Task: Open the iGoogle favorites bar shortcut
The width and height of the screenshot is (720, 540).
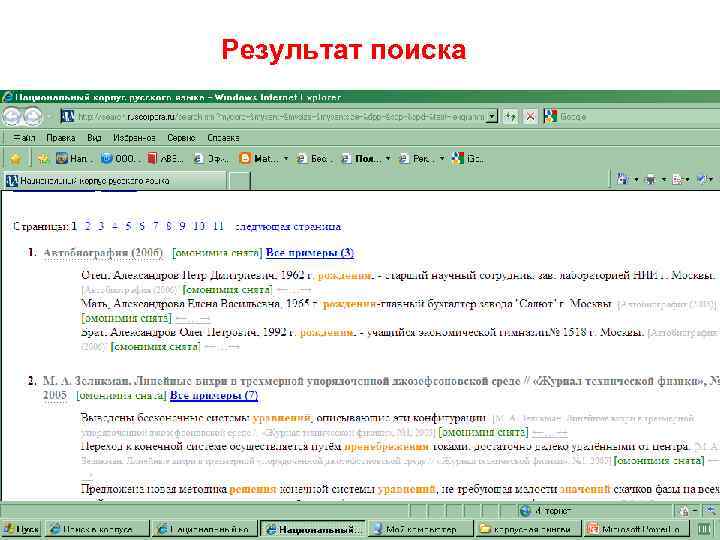Action: tap(467, 159)
